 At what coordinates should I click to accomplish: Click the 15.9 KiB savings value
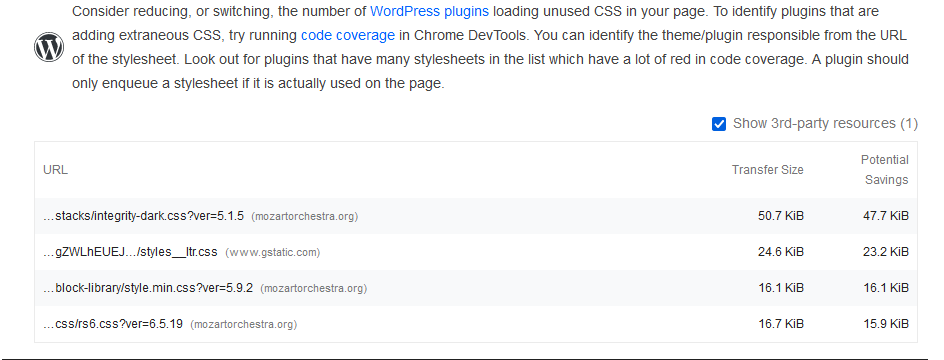pyautogui.click(x=886, y=324)
